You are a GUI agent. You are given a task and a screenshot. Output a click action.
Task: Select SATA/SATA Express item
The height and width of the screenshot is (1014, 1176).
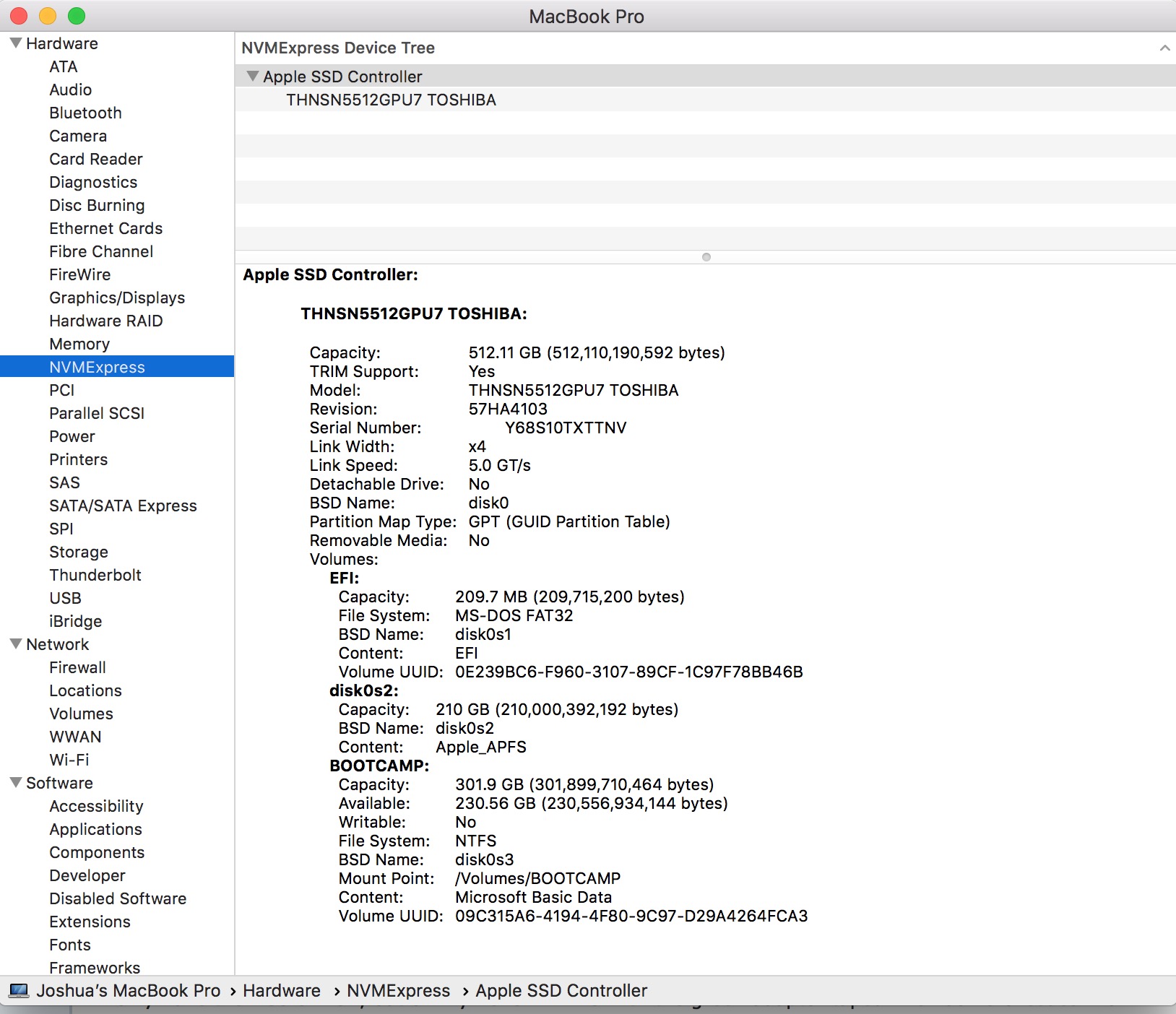point(123,506)
